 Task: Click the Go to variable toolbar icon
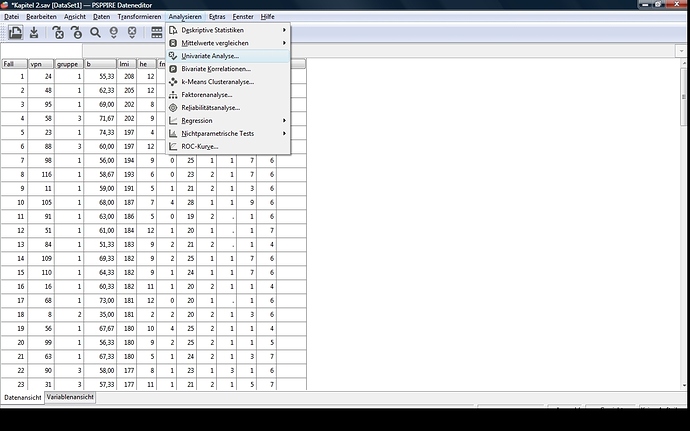pyautogui.click(x=58, y=33)
